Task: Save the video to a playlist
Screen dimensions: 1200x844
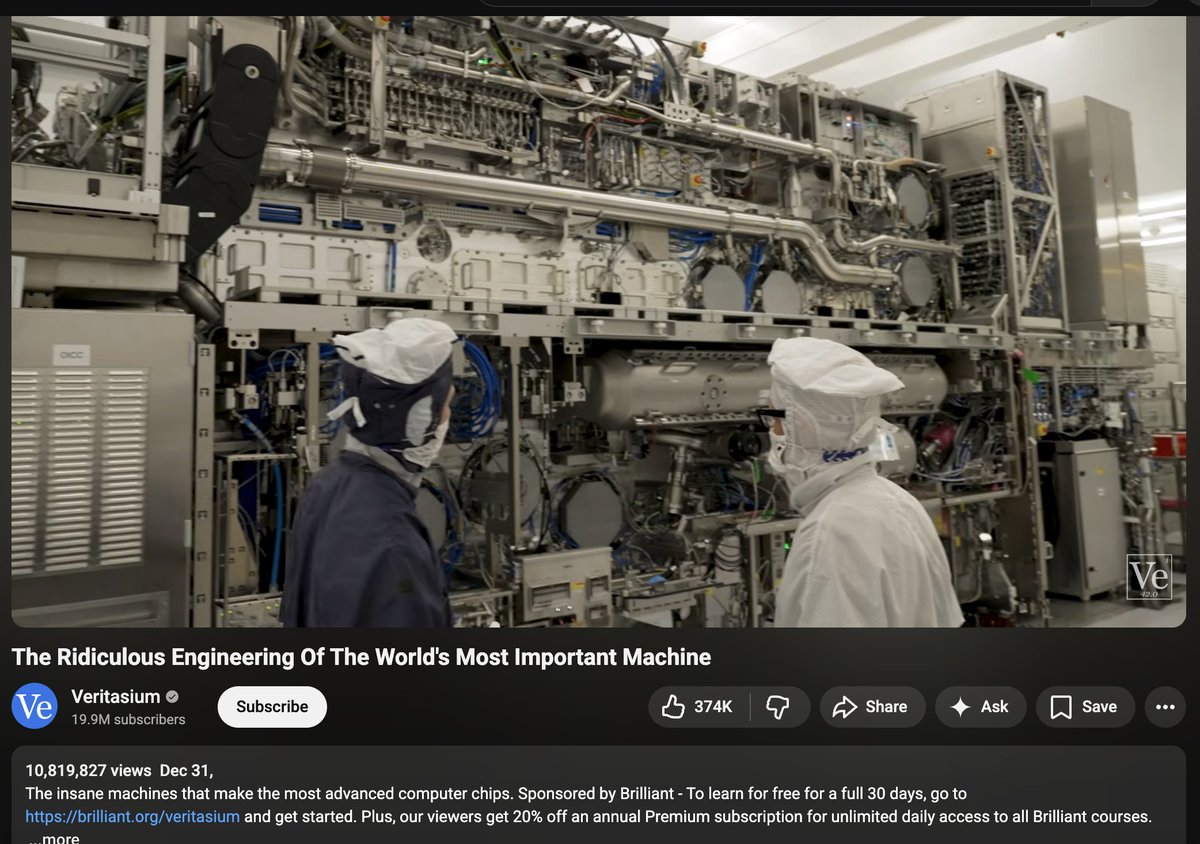Action: [x=1085, y=707]
